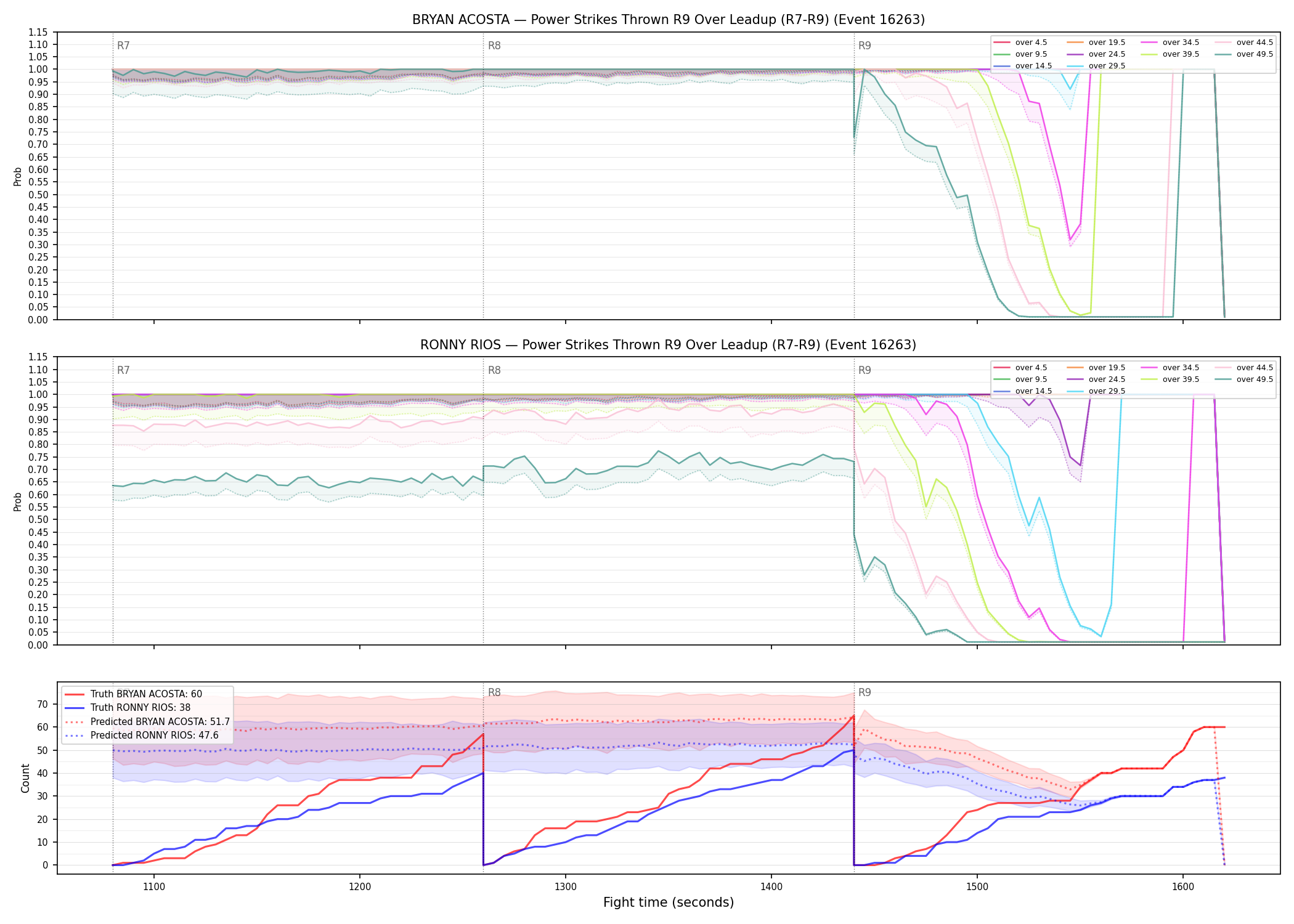The width and height of the screenshot is (1294, 924).
Task: Click the 40 tick on the Count axis
Action: coord(43,773)
